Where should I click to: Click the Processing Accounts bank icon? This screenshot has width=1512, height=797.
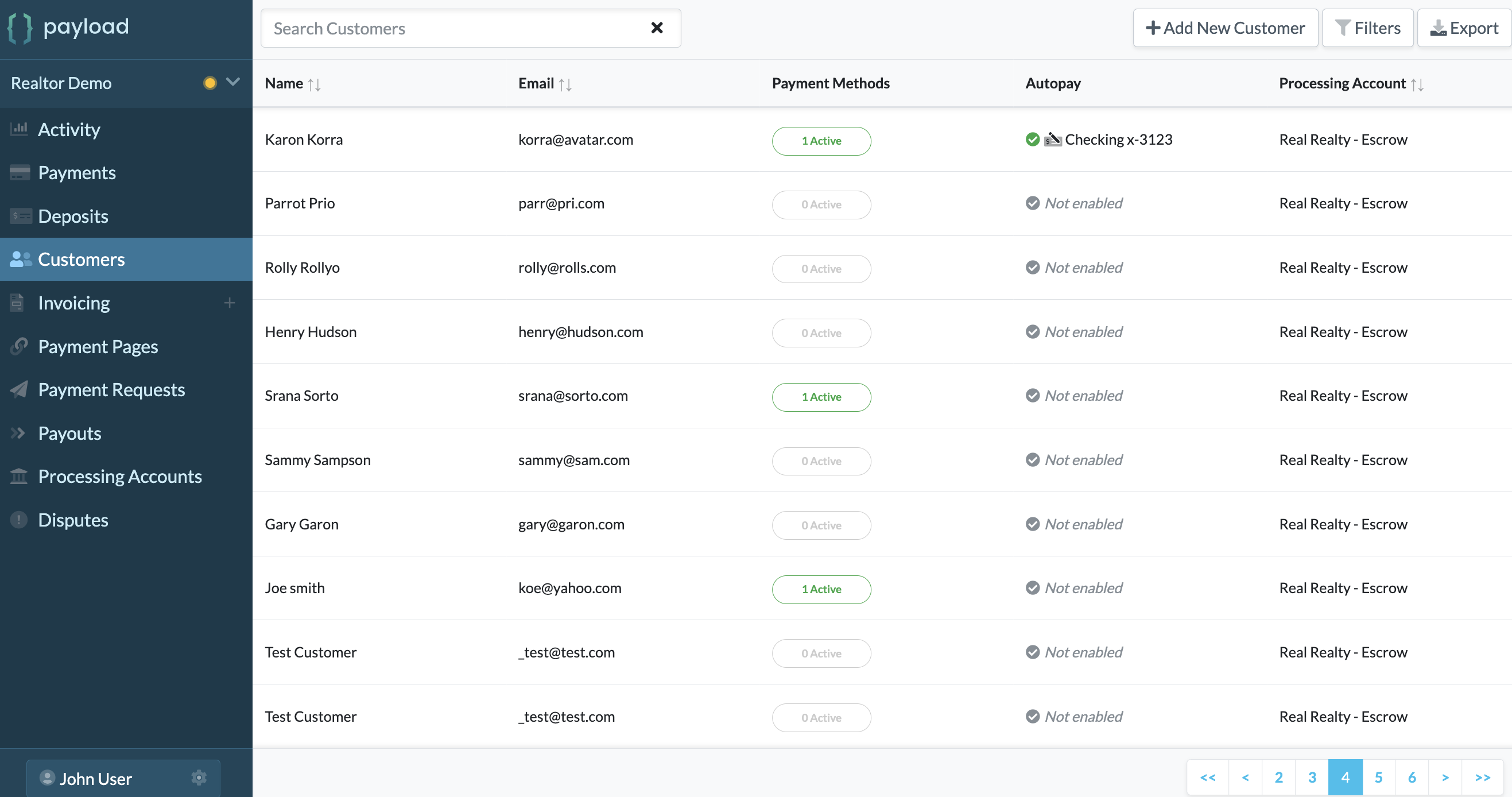point(20,476)
